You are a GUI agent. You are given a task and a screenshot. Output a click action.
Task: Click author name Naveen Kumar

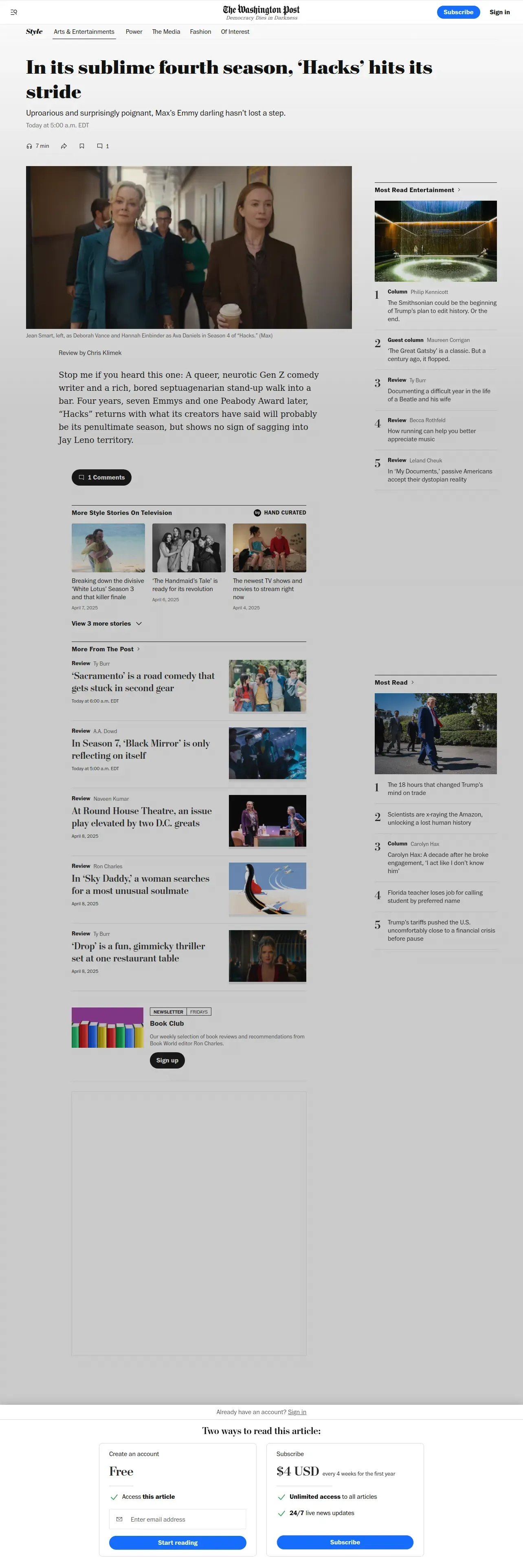(112, 799)
